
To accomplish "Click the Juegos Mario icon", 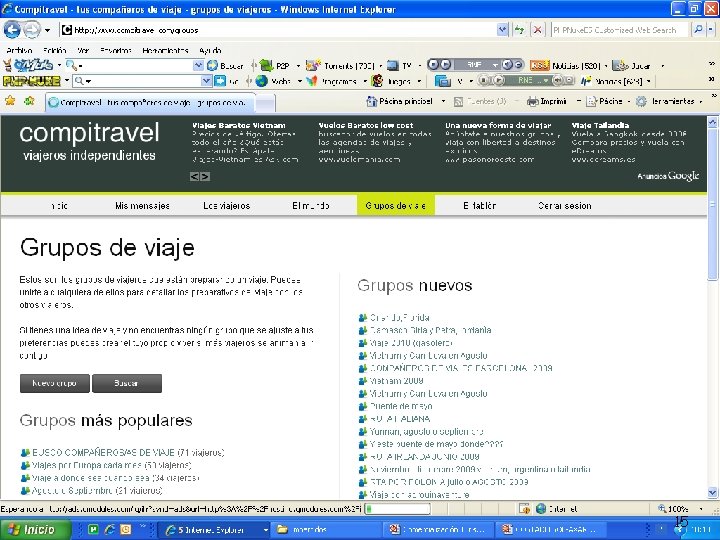I will click(377, 81).
